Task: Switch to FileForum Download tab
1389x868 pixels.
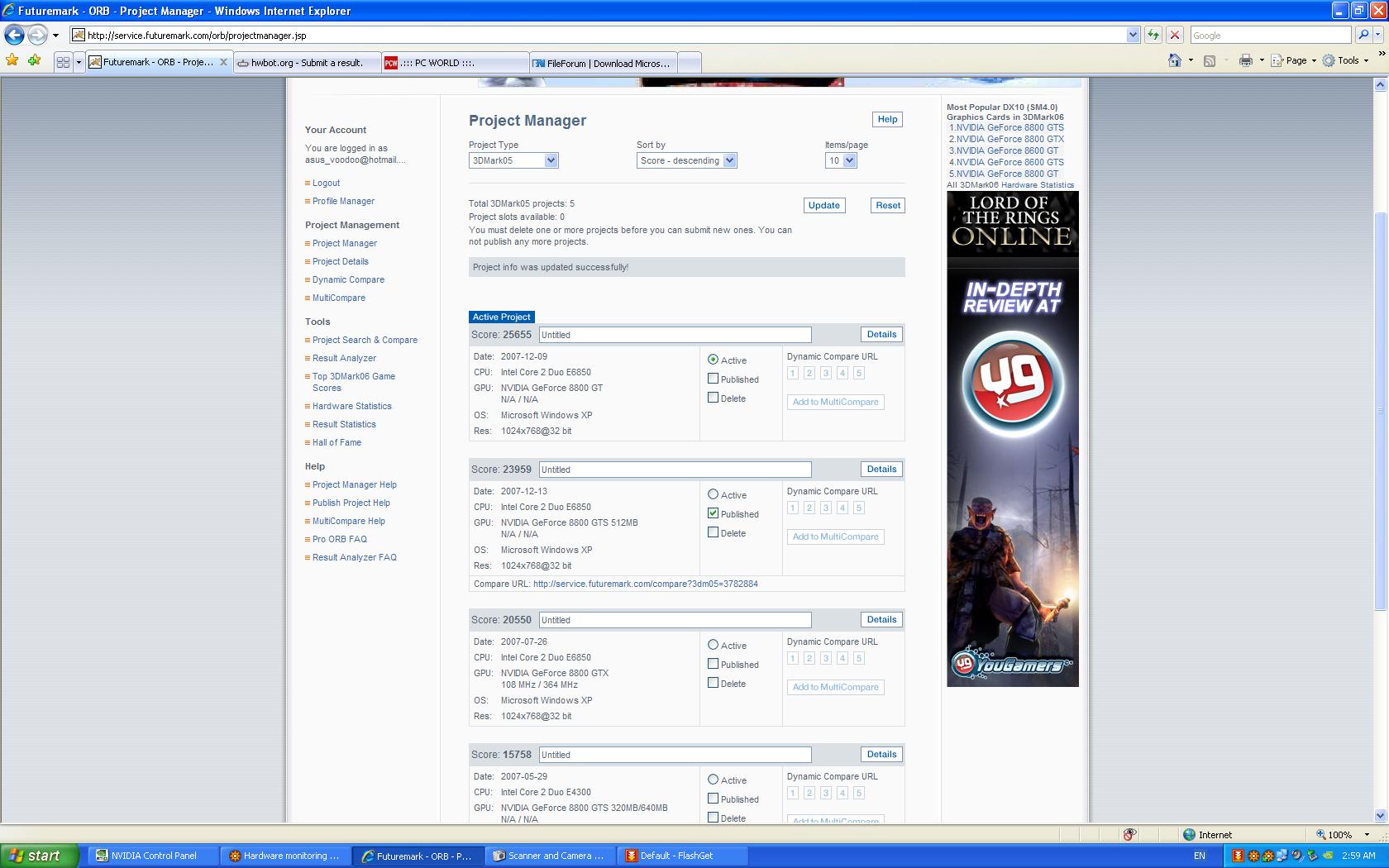Action: [604, 63]
